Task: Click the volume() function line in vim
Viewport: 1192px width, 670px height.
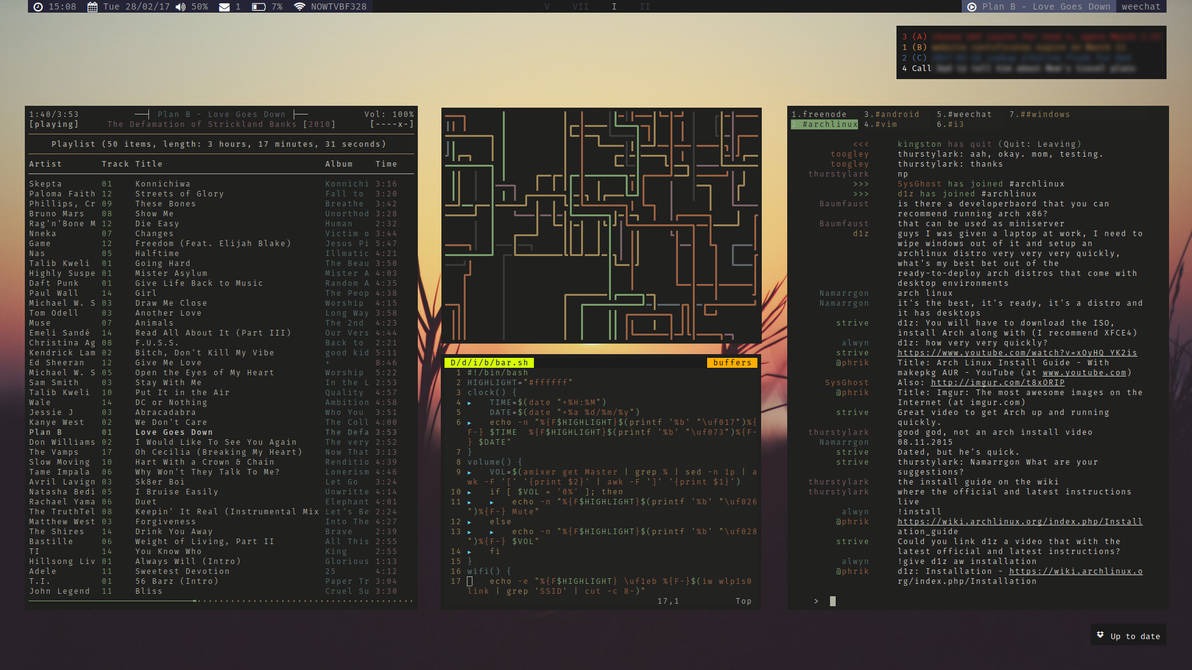Action: click(493, 462)
